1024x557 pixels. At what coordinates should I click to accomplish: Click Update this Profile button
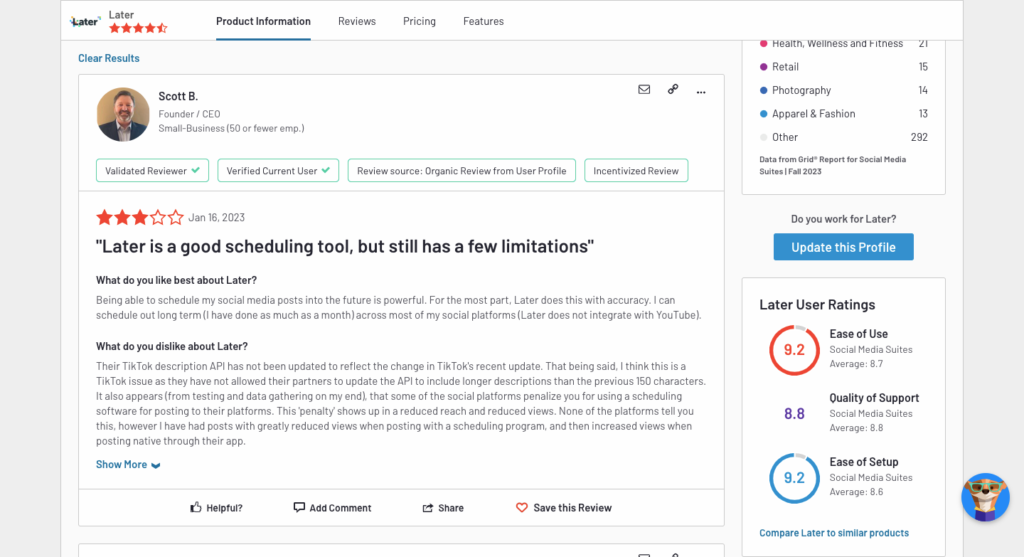pos(844,247)
